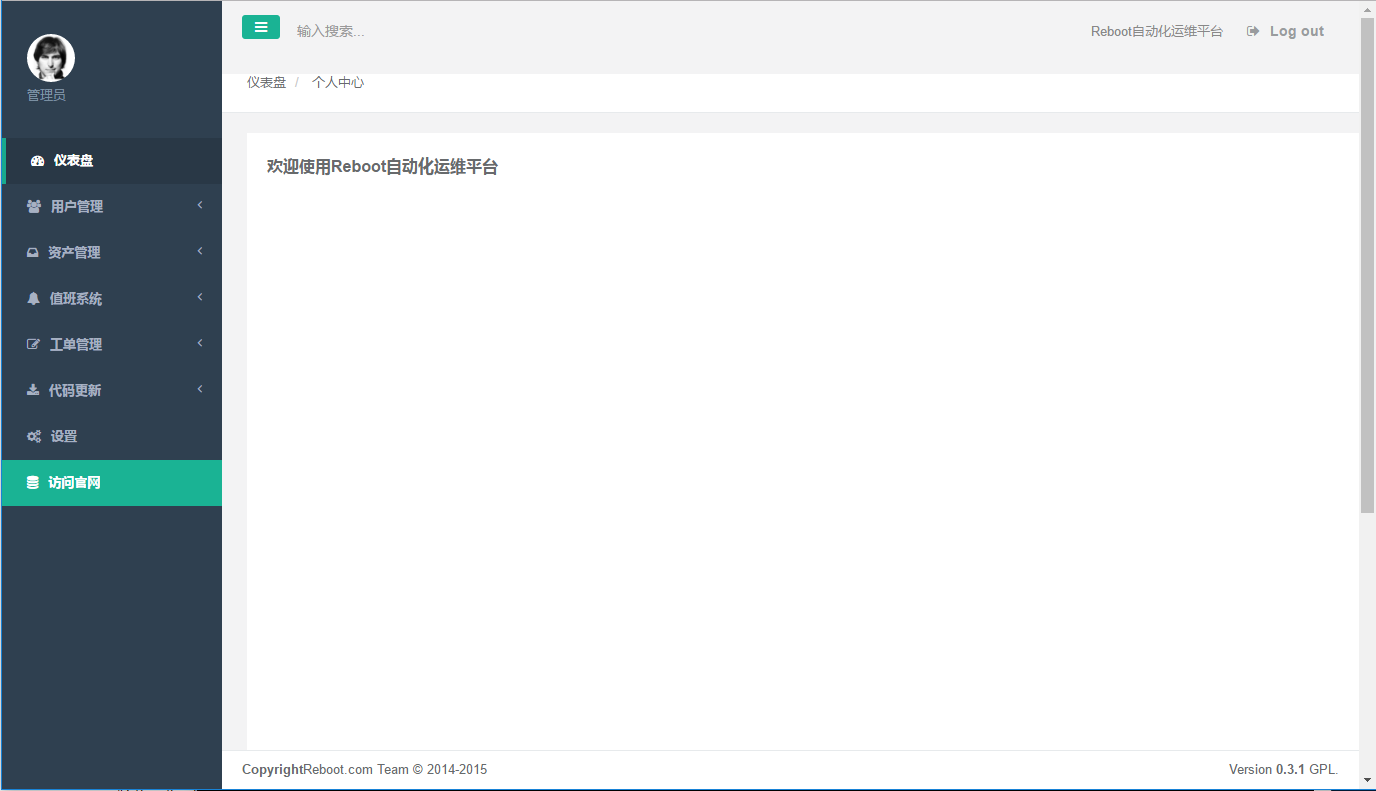Click the bell icon for 值班系统
Screen dimensions: 1376x791
click(33, 298)
